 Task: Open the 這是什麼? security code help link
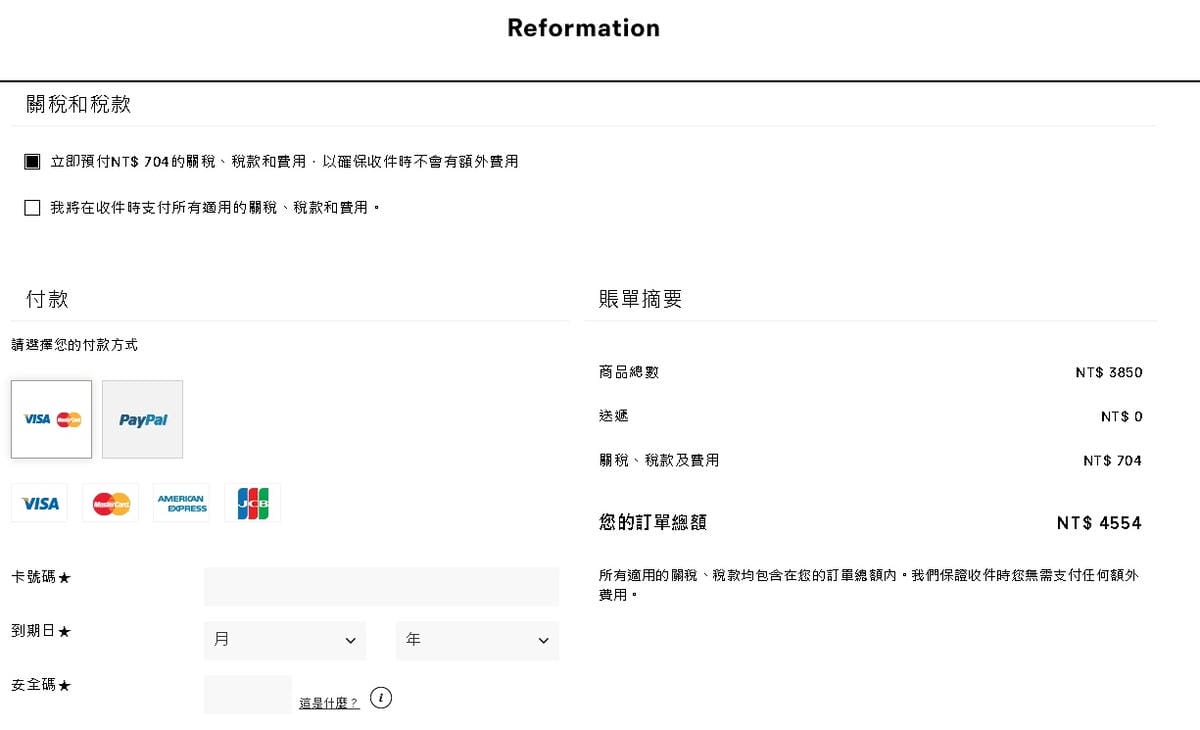pos(329,704)
